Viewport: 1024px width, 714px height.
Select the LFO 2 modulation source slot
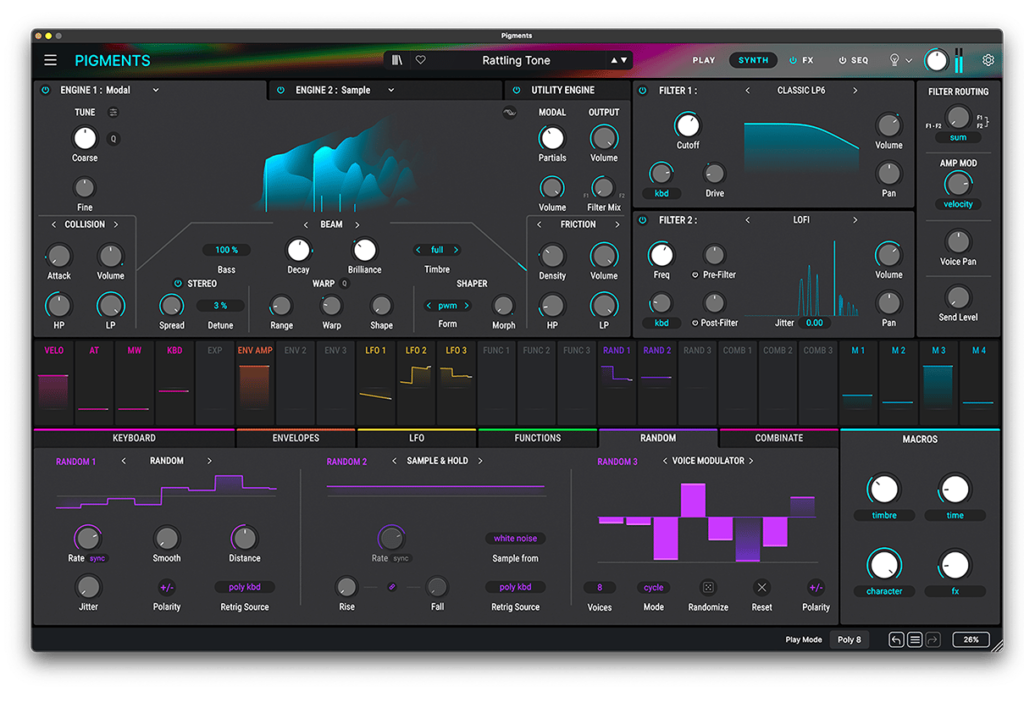click(x=416, y=383)
